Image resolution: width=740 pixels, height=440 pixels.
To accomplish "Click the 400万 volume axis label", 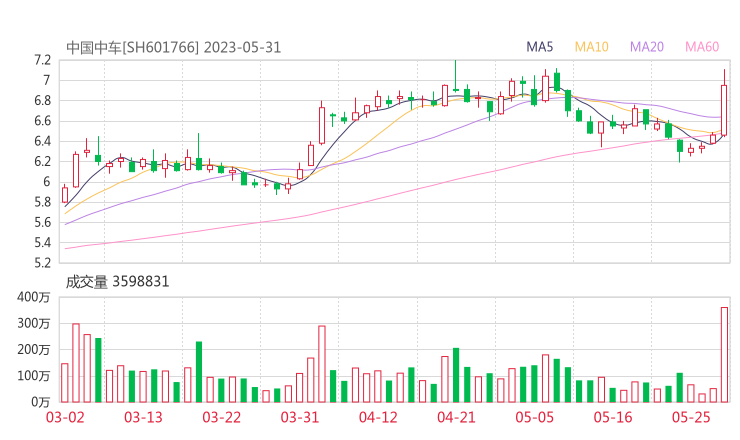I will point(33,297).
